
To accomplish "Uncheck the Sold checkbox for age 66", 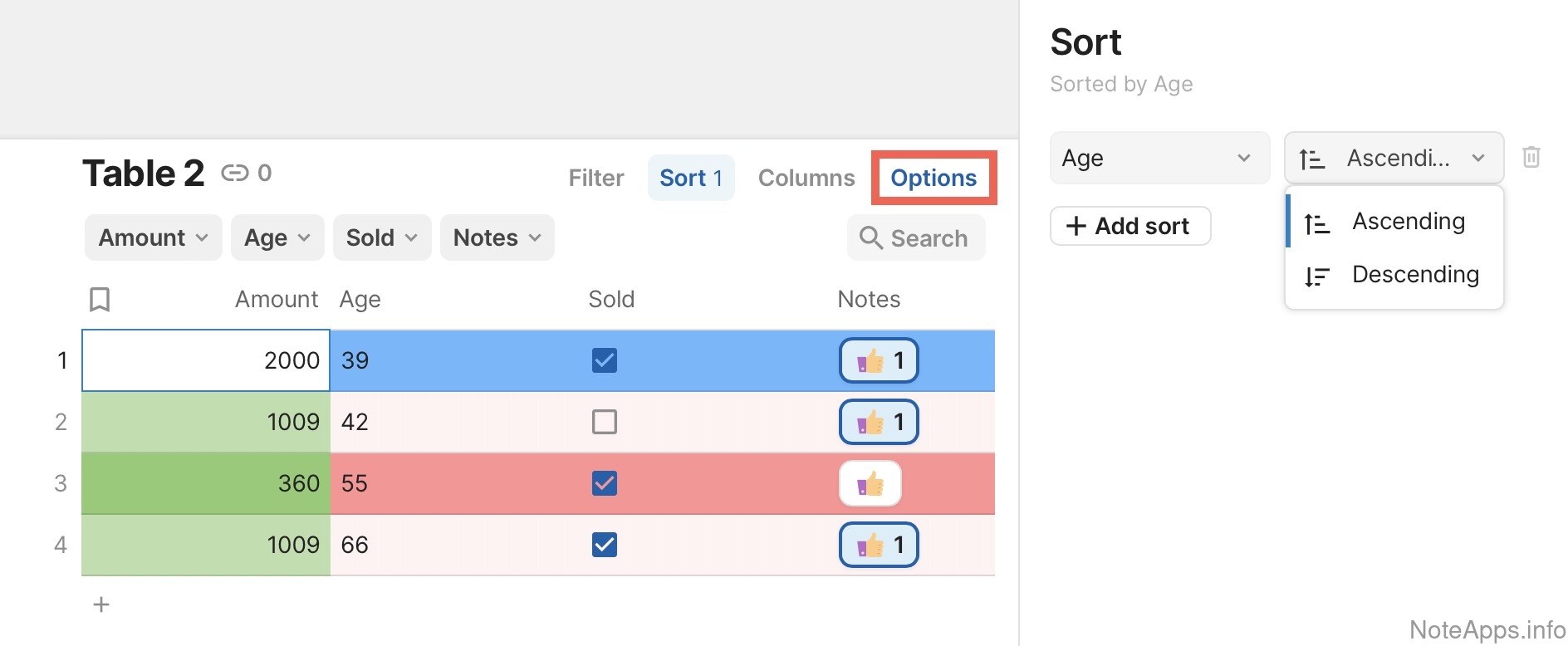I will click(604, 545).
